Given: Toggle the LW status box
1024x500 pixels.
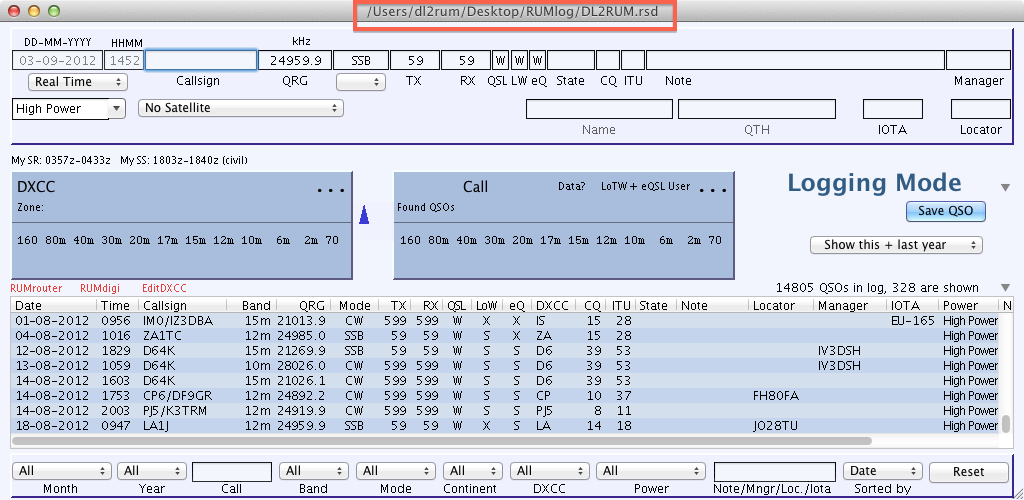Looking at the screenshot, I should click(519, 60).
